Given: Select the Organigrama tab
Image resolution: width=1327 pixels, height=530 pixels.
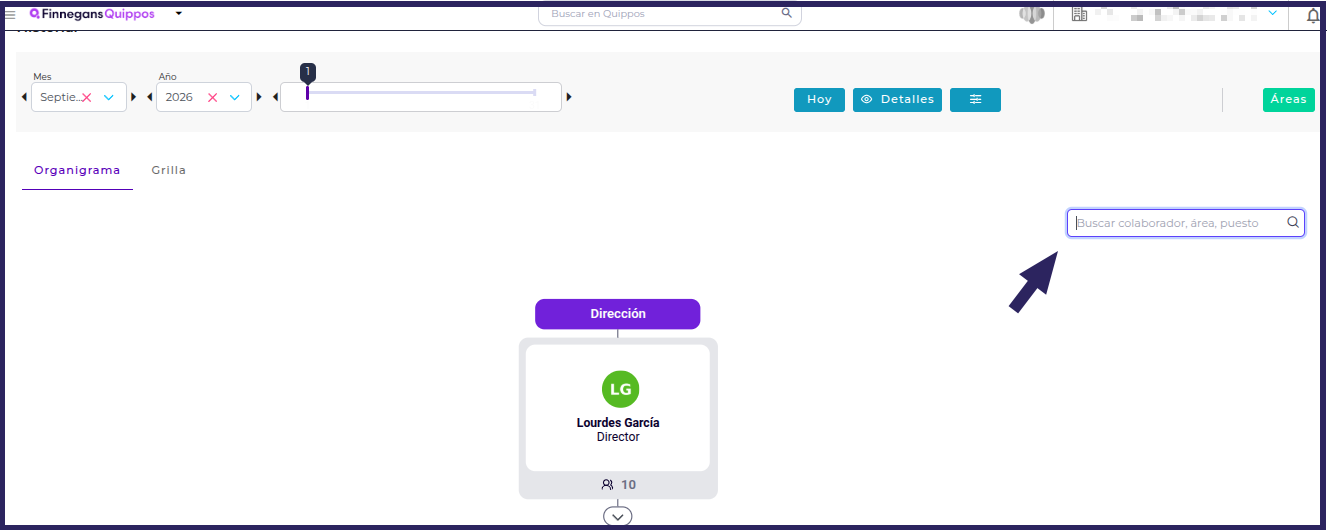Looking at the screenshot, I should click(77, 170).
